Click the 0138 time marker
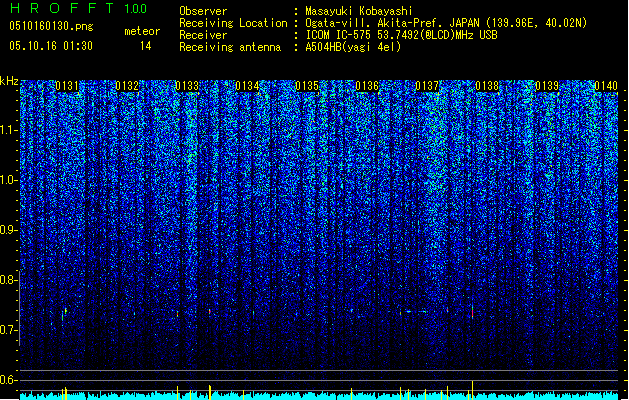This screenshot has width=629, height=400. (487, 86)
